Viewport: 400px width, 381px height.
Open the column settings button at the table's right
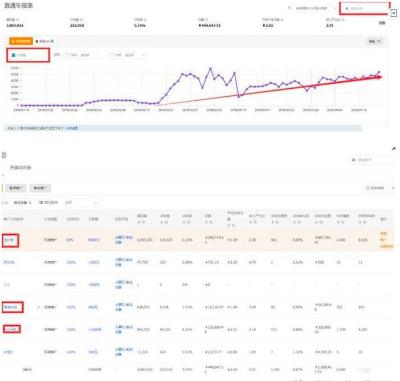(379, 188)
